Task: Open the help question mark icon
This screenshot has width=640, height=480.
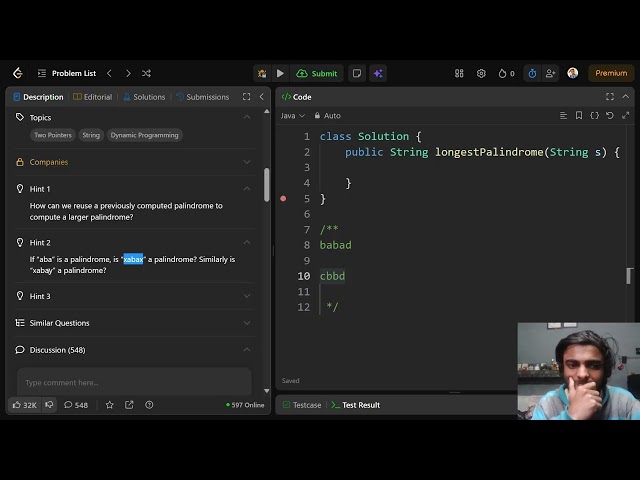Action: click(x=149, y=405)
